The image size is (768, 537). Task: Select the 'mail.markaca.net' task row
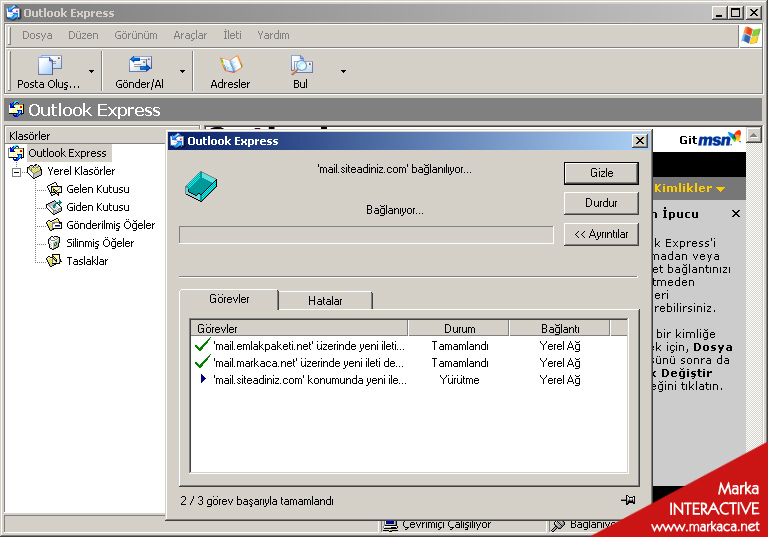pyautogui.click(x=408, y=363)
